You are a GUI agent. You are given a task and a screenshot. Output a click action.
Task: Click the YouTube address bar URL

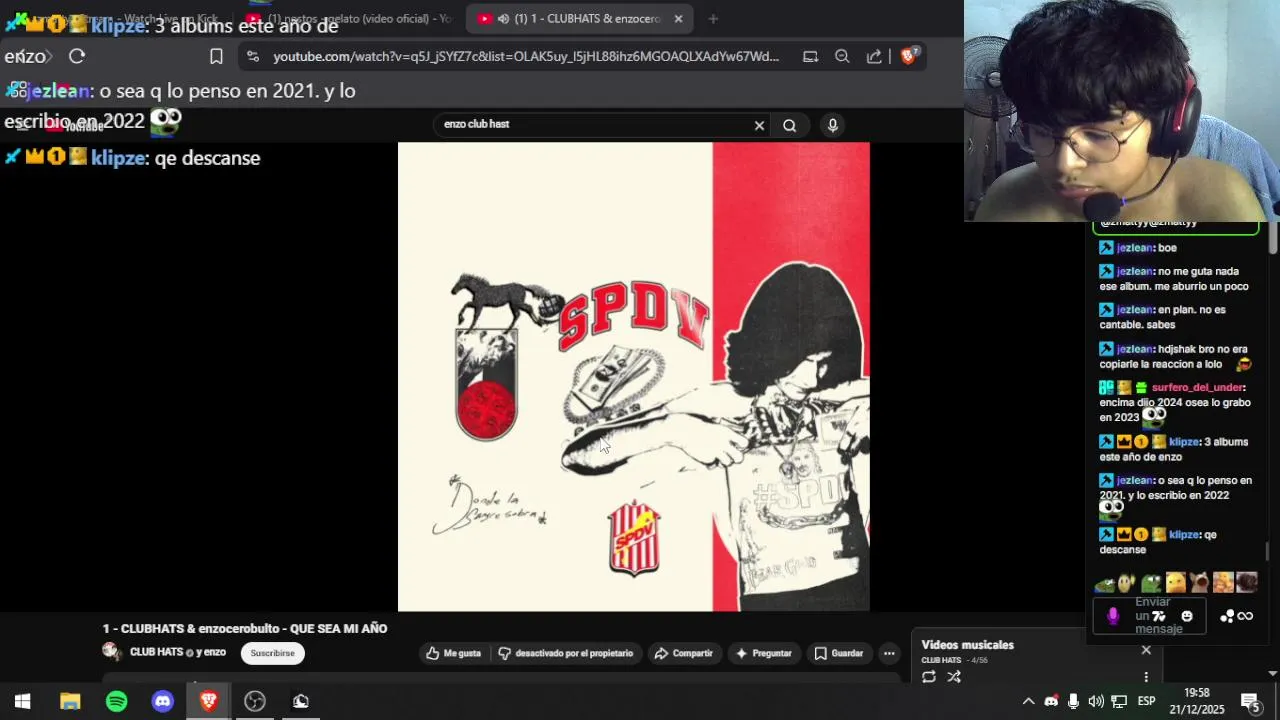click(x=526, y=57)
